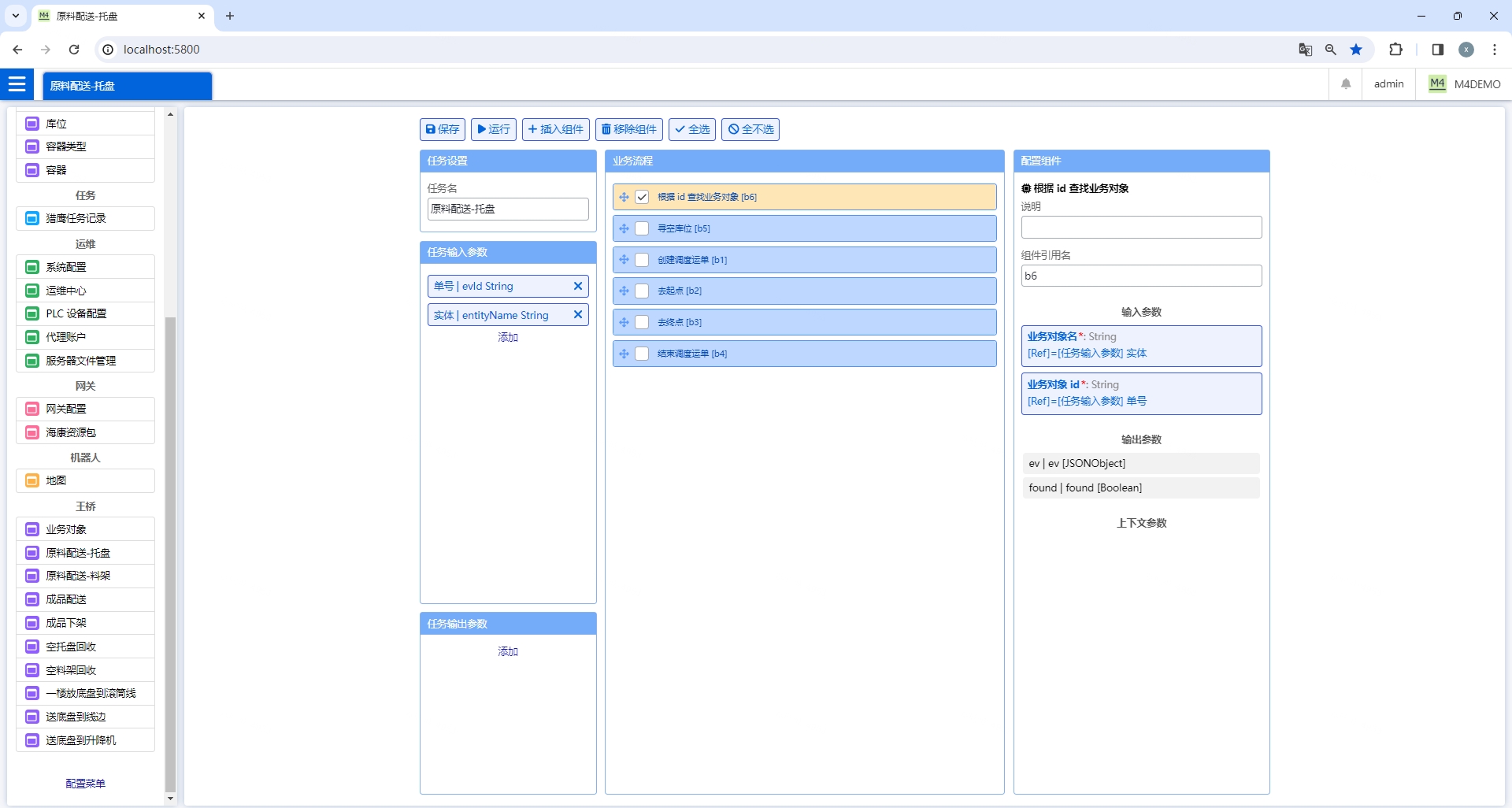Screen dimensions: 1512x808
Task: Click the found [Boolean] output row
Action: 1141,487
